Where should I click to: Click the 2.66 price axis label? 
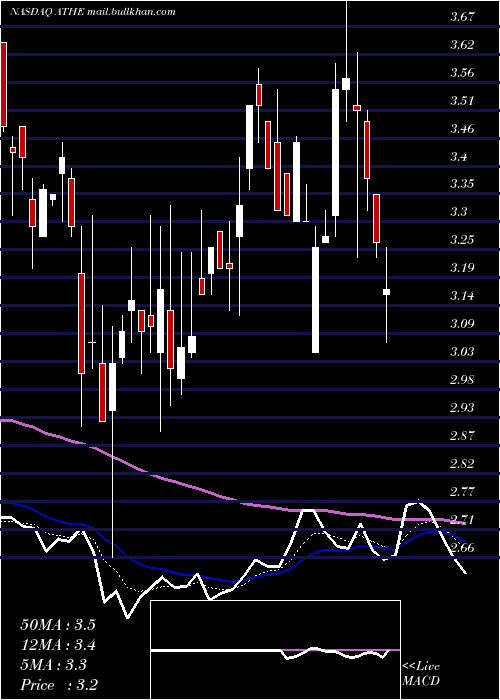coord(462,548)
